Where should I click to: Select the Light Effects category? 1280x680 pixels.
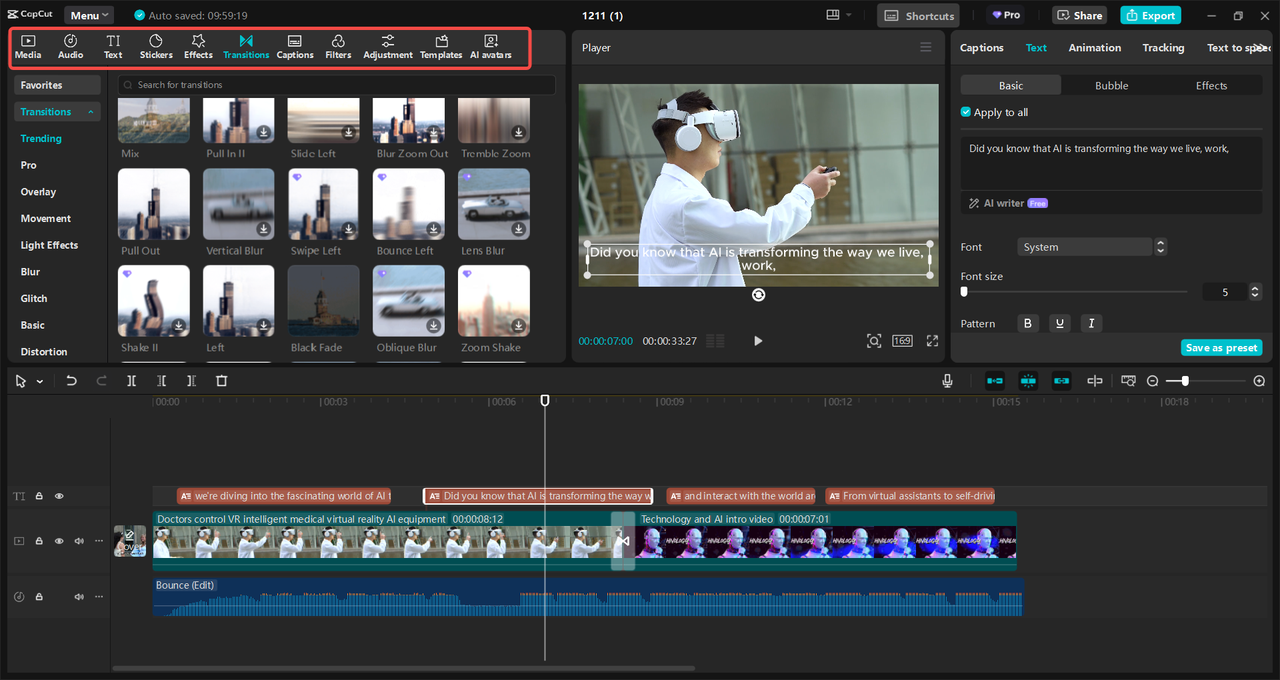[x=49, y=245]
